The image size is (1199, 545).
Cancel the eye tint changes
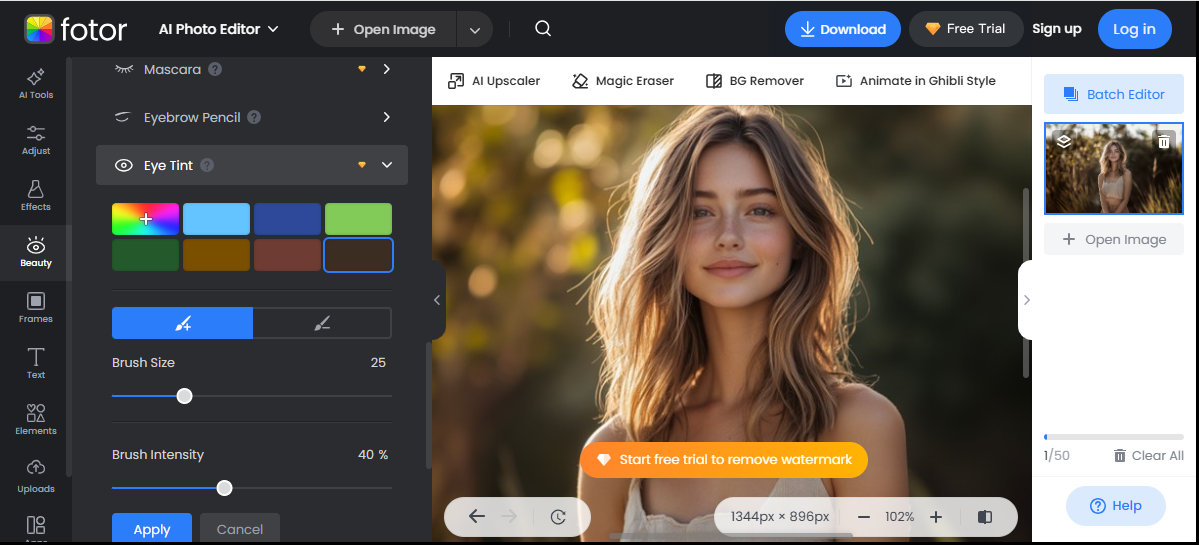point(239,529)
